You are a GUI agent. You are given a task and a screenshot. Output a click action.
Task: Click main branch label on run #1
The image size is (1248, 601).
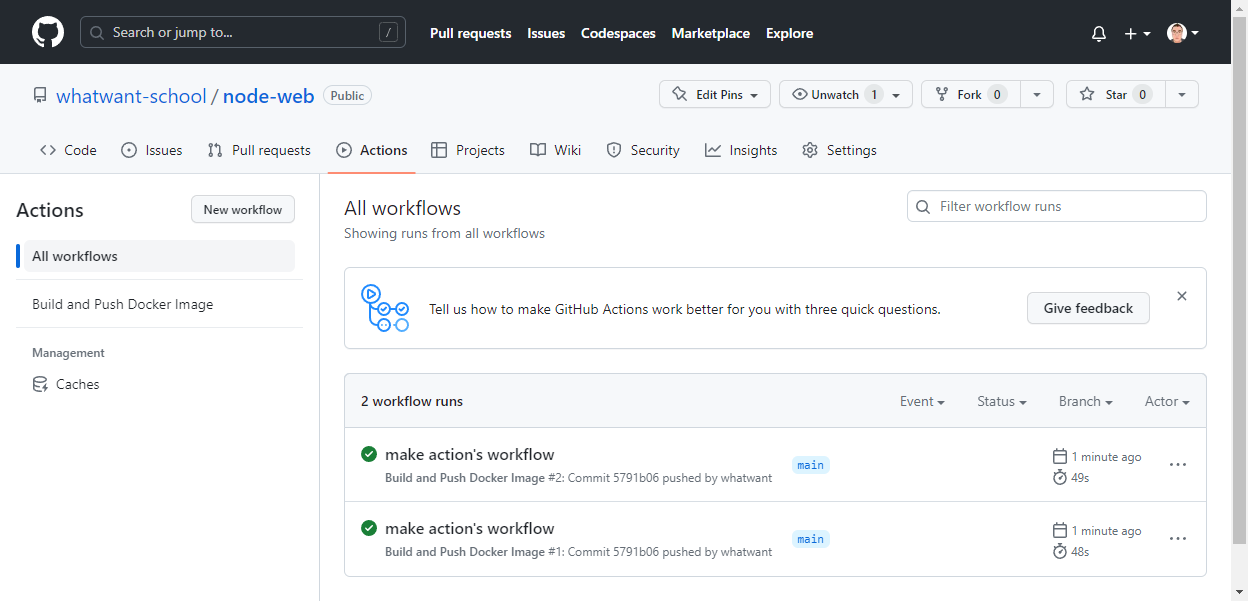811,539
